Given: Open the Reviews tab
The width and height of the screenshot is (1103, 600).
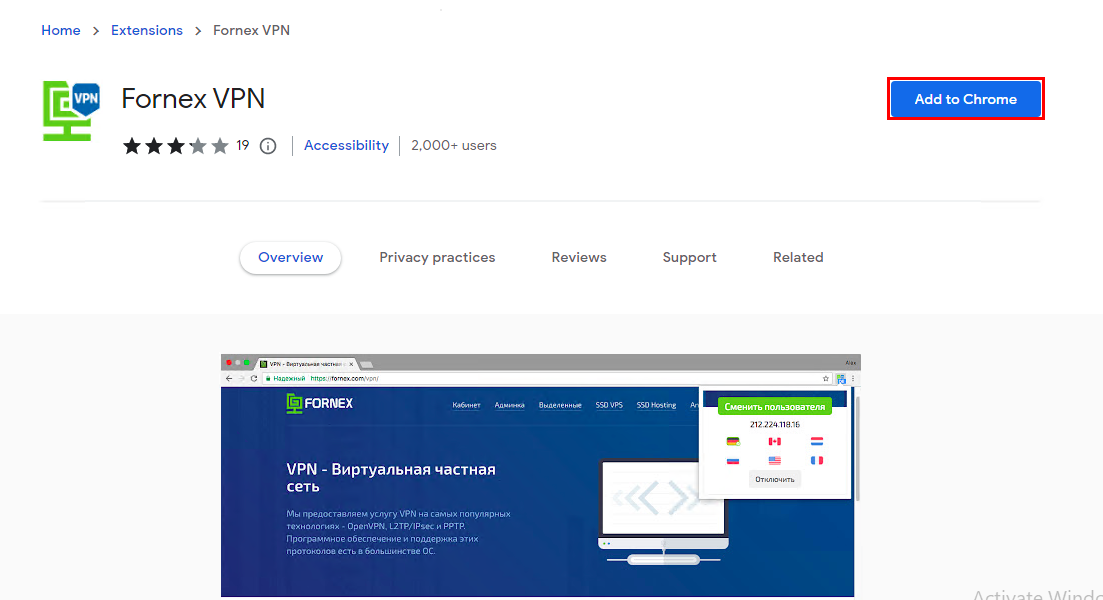Looking at the screenshot, I should [579, 257].
